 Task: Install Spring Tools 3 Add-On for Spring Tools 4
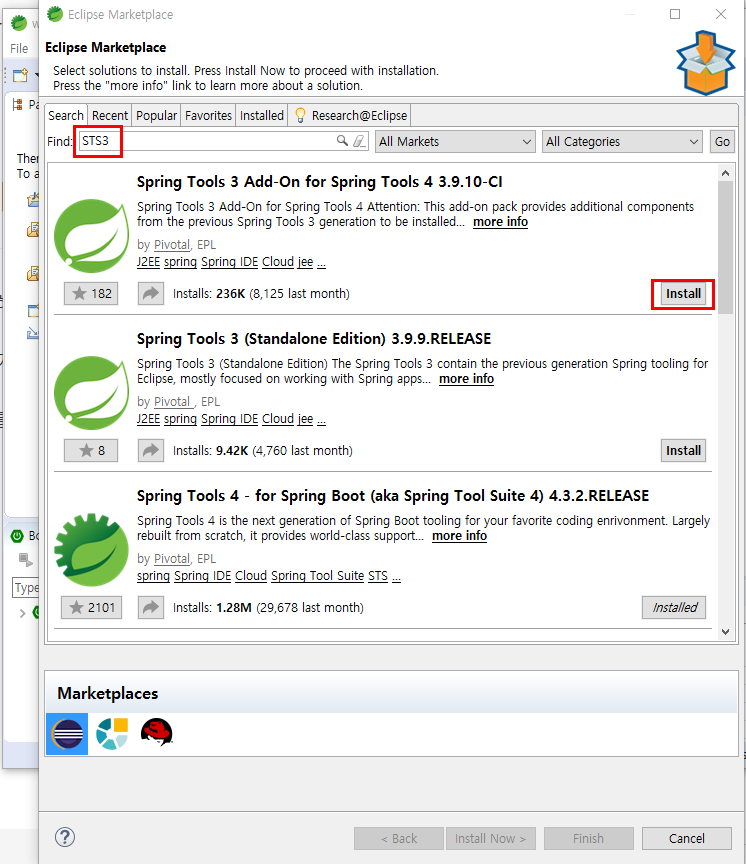[683, 294]
